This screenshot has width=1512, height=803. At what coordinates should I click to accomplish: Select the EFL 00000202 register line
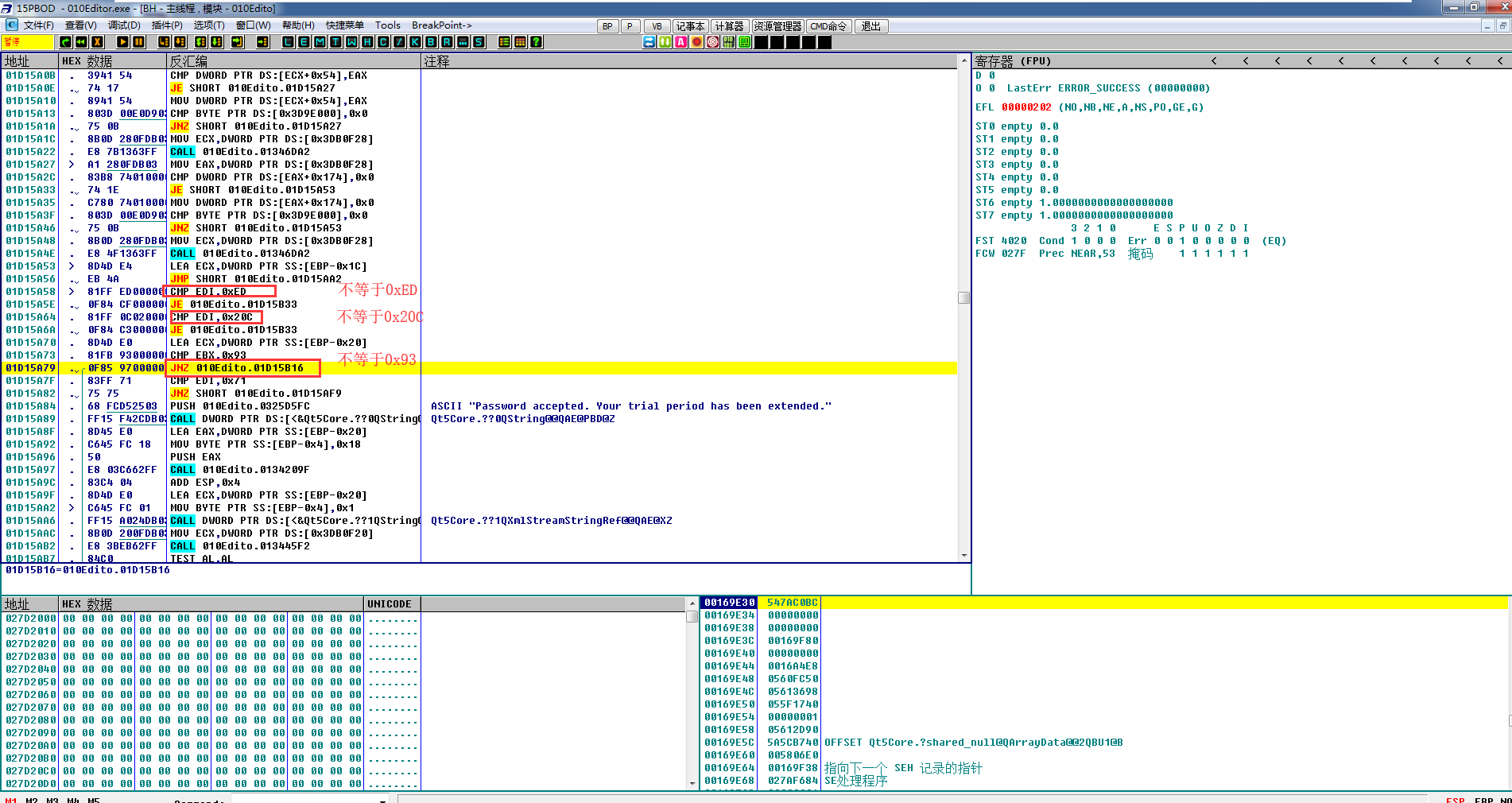[1089, 107]
